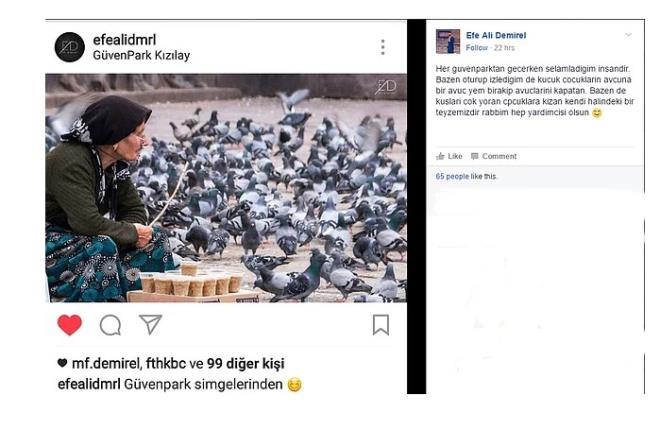View the 65 people who like this

tap(466, 176)
